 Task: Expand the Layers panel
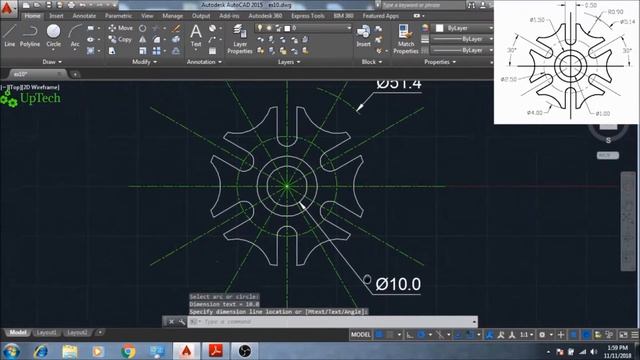pyautogui.click(x=289, y=62)
